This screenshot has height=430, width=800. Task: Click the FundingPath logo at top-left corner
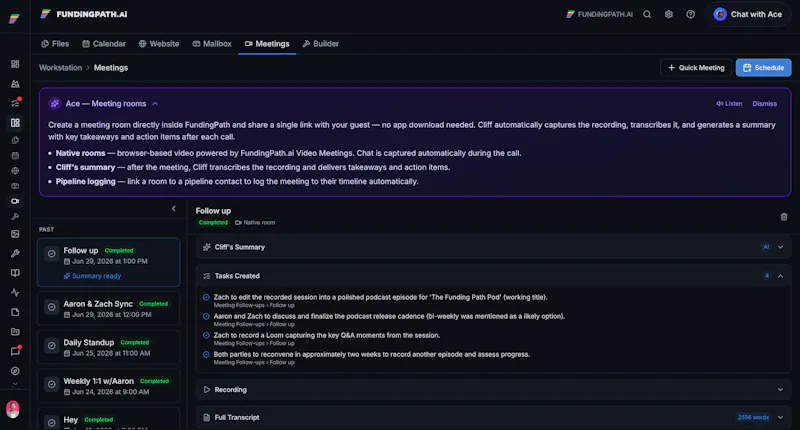coord(14,19)
